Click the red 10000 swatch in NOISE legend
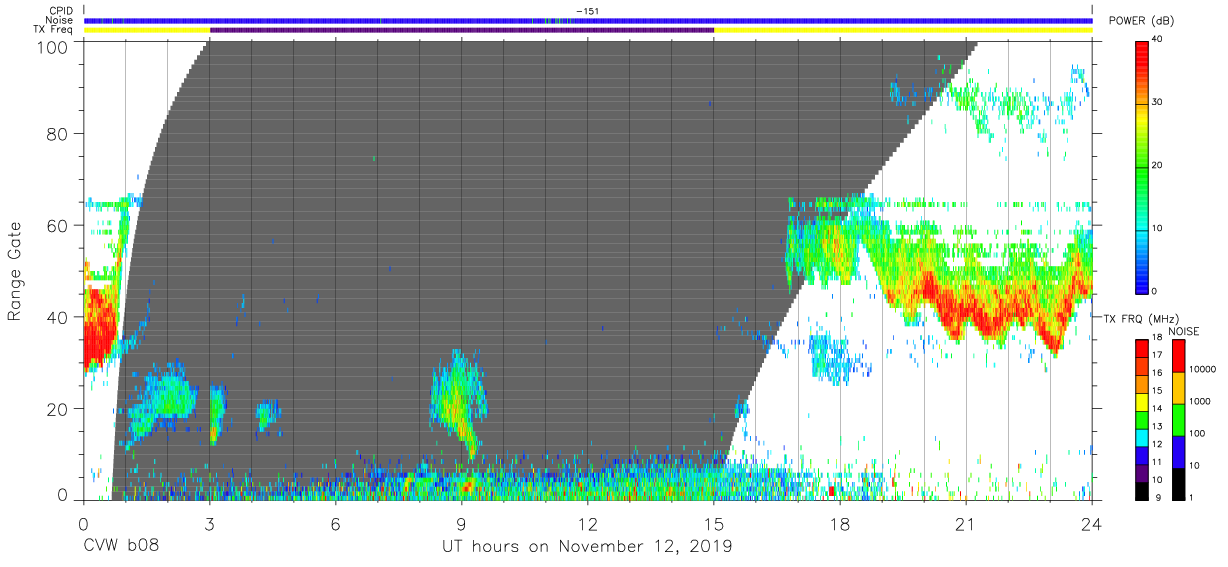The width and height of the screenshot is (1228, 567). click(1179, 357)
